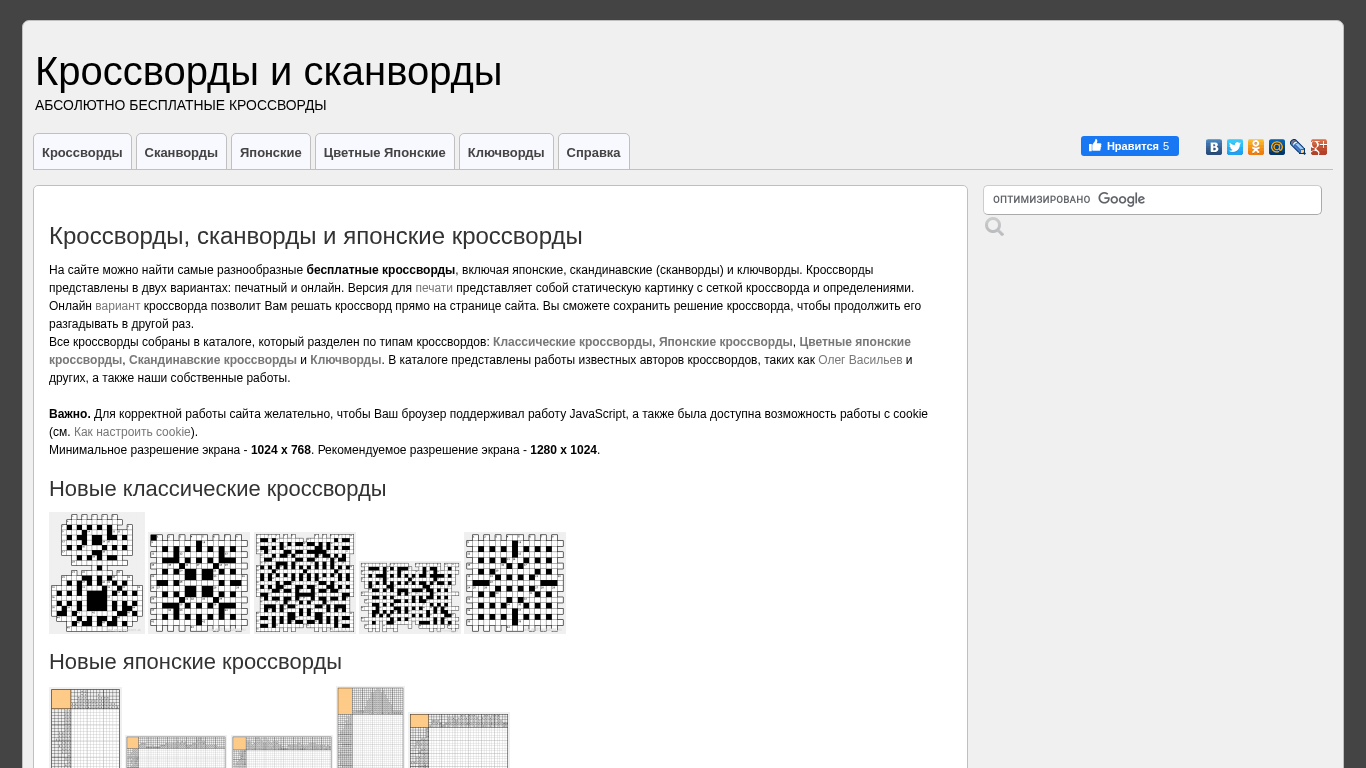Click the bold text 1024 x 768
The image size is (1366, 768).
click(281, 450)
